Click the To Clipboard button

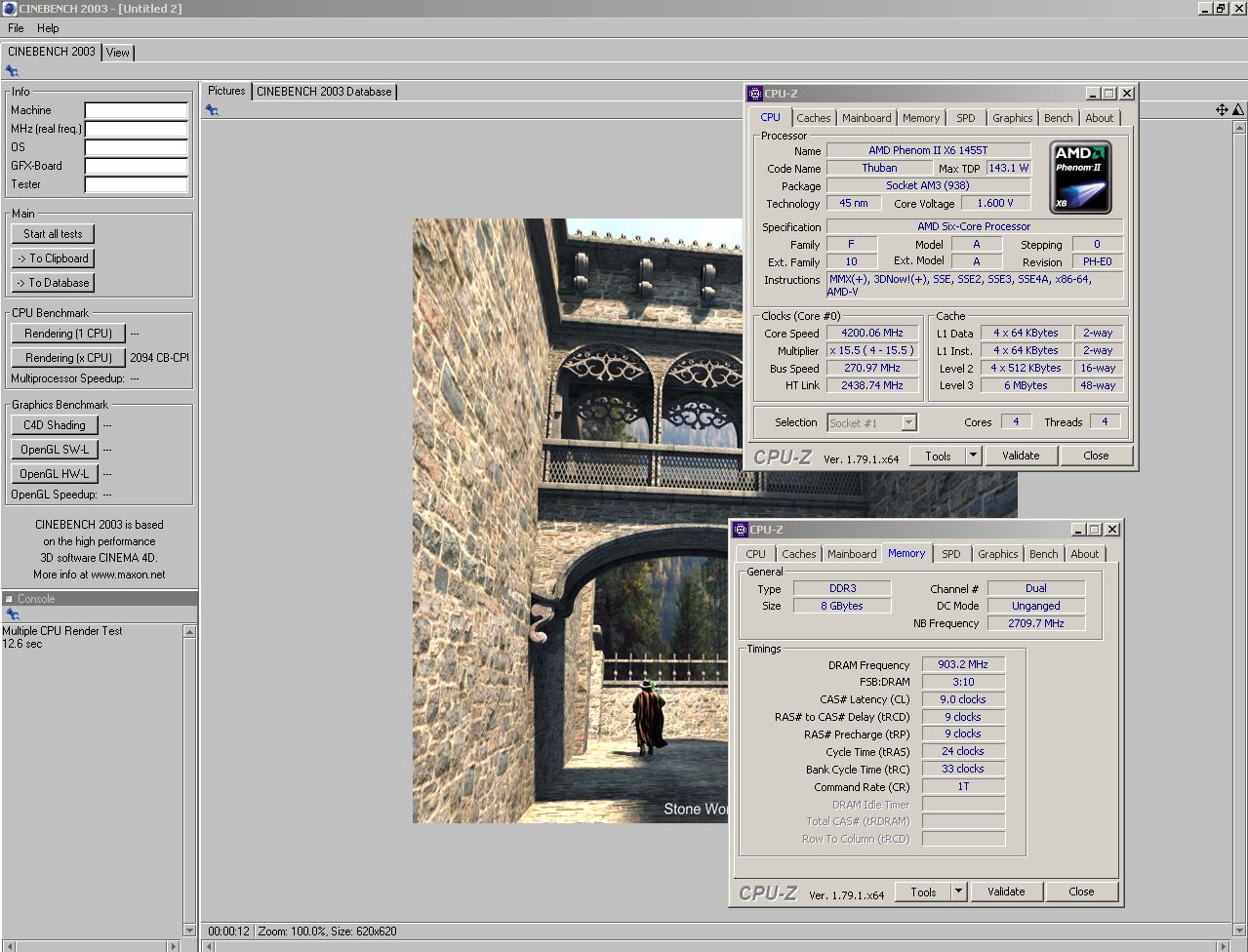[x=53, y=258]
